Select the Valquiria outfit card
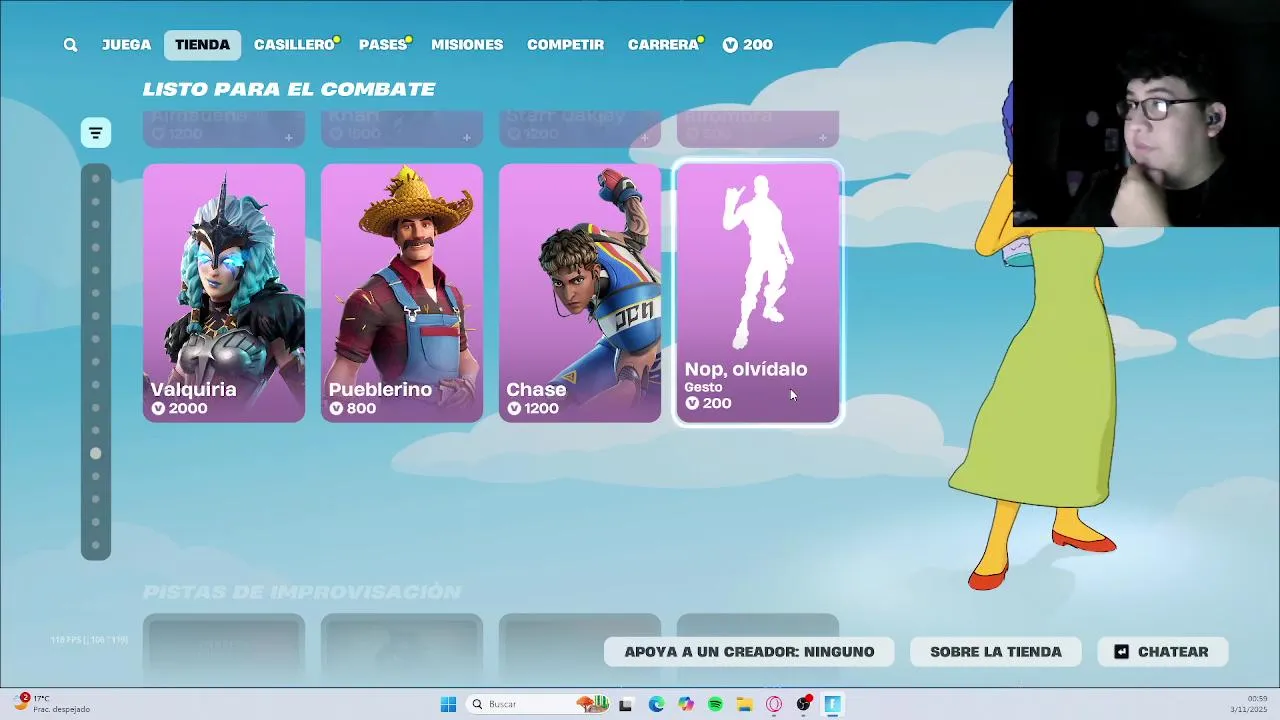The width and height of the screenshot is (1280, 720). pyautogui.click(x=224, y=293)
